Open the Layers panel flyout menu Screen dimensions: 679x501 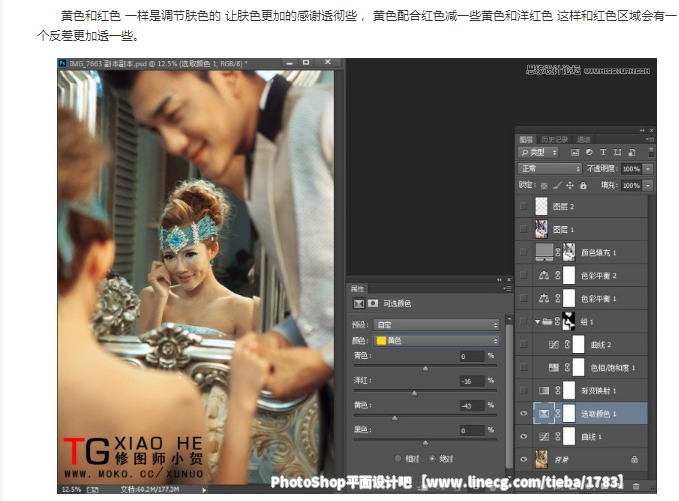(x=649, y=139)
